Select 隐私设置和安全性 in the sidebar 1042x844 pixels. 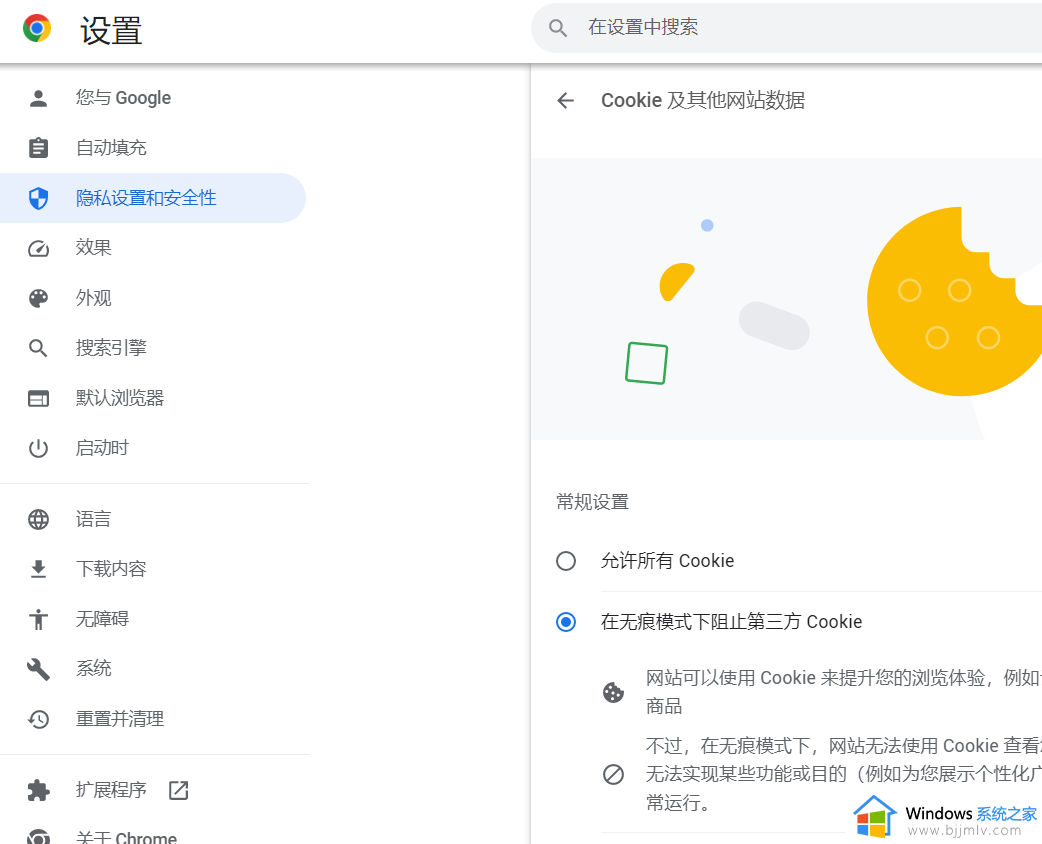pyautogui.click(x=153, y=198)
